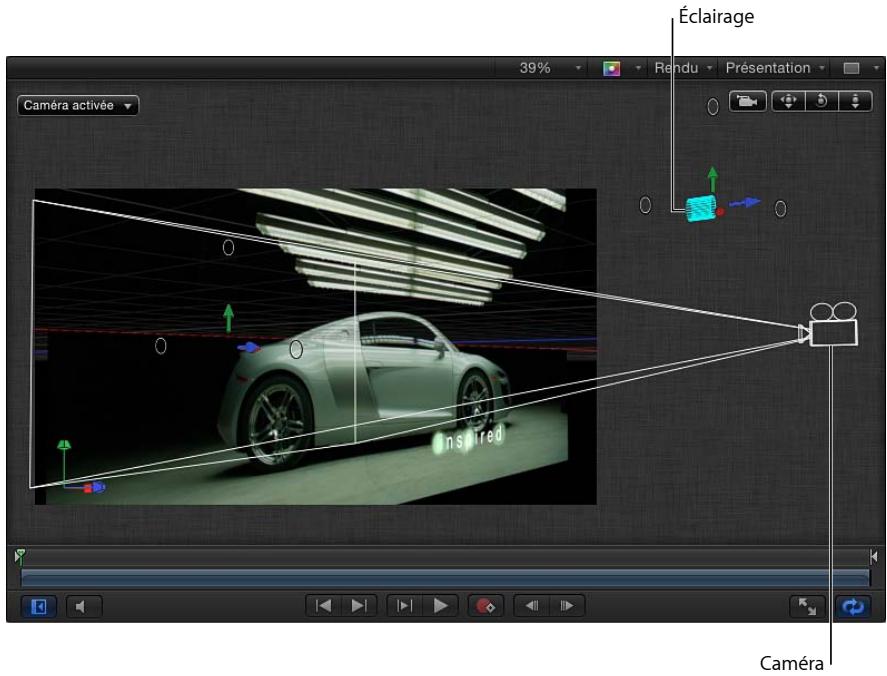
Task: Go to start of project
Action: [x=324, y=606]
